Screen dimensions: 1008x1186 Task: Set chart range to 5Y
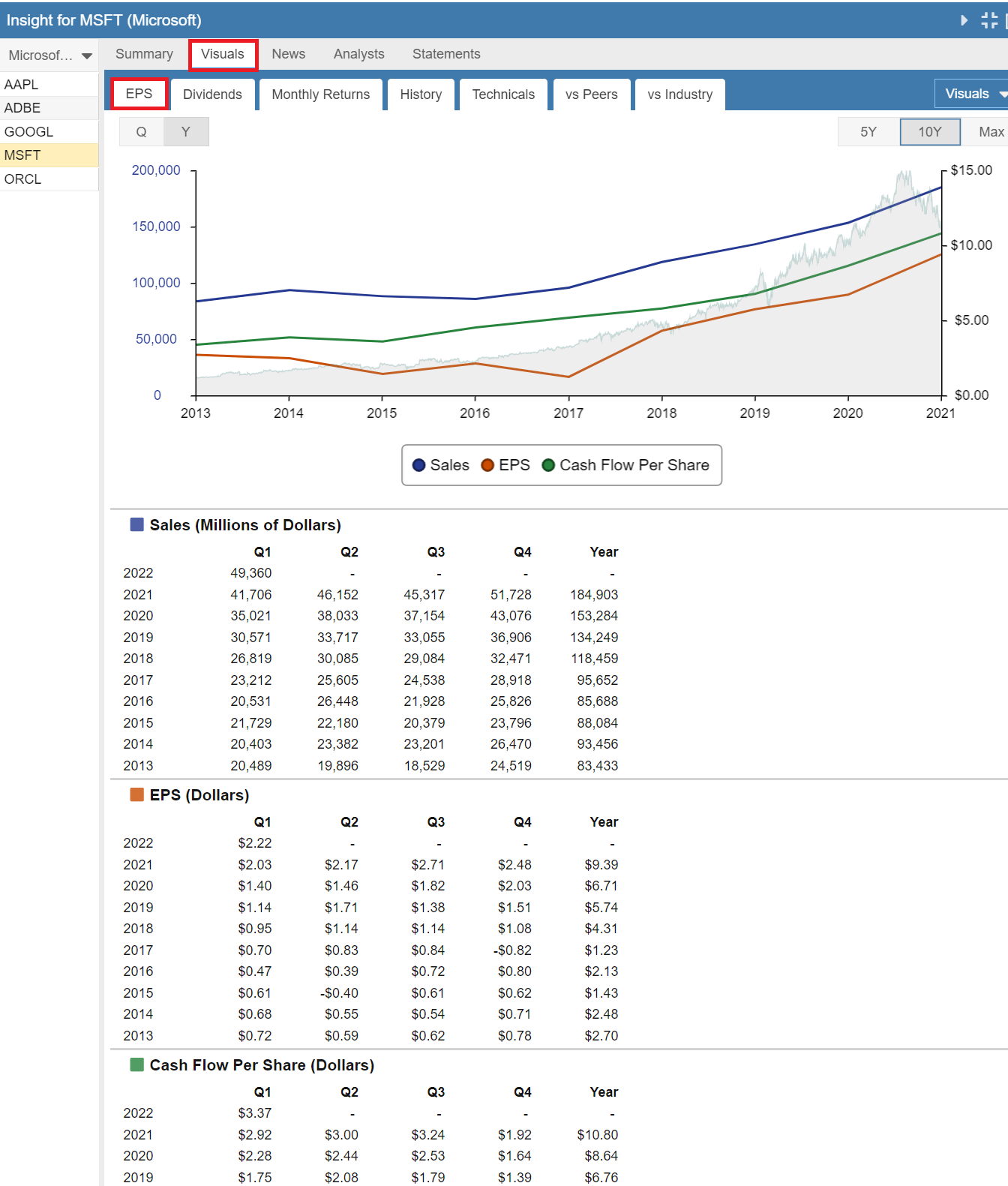click(x=868, y=132)
